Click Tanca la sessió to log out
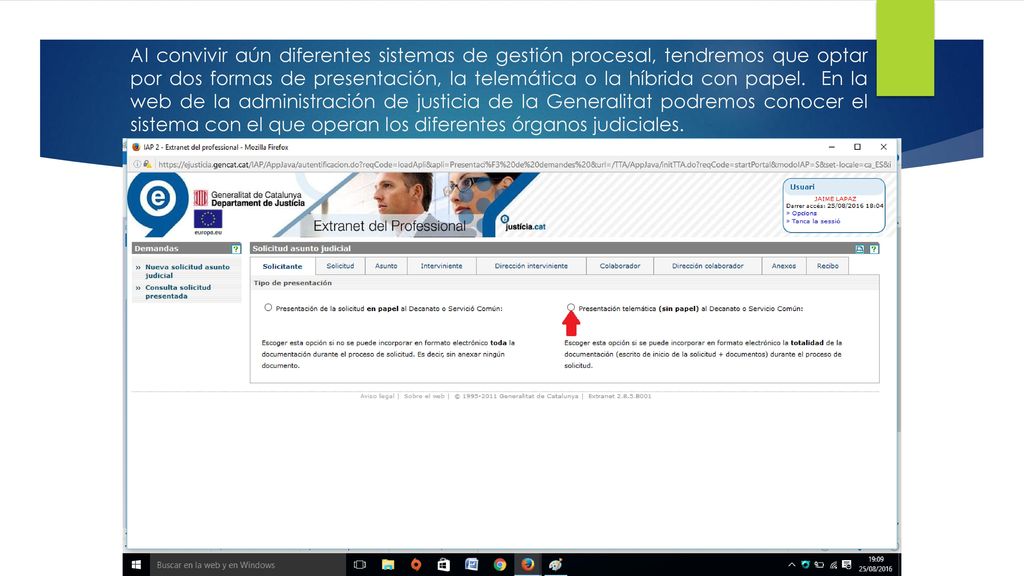 tap(816, 221)
